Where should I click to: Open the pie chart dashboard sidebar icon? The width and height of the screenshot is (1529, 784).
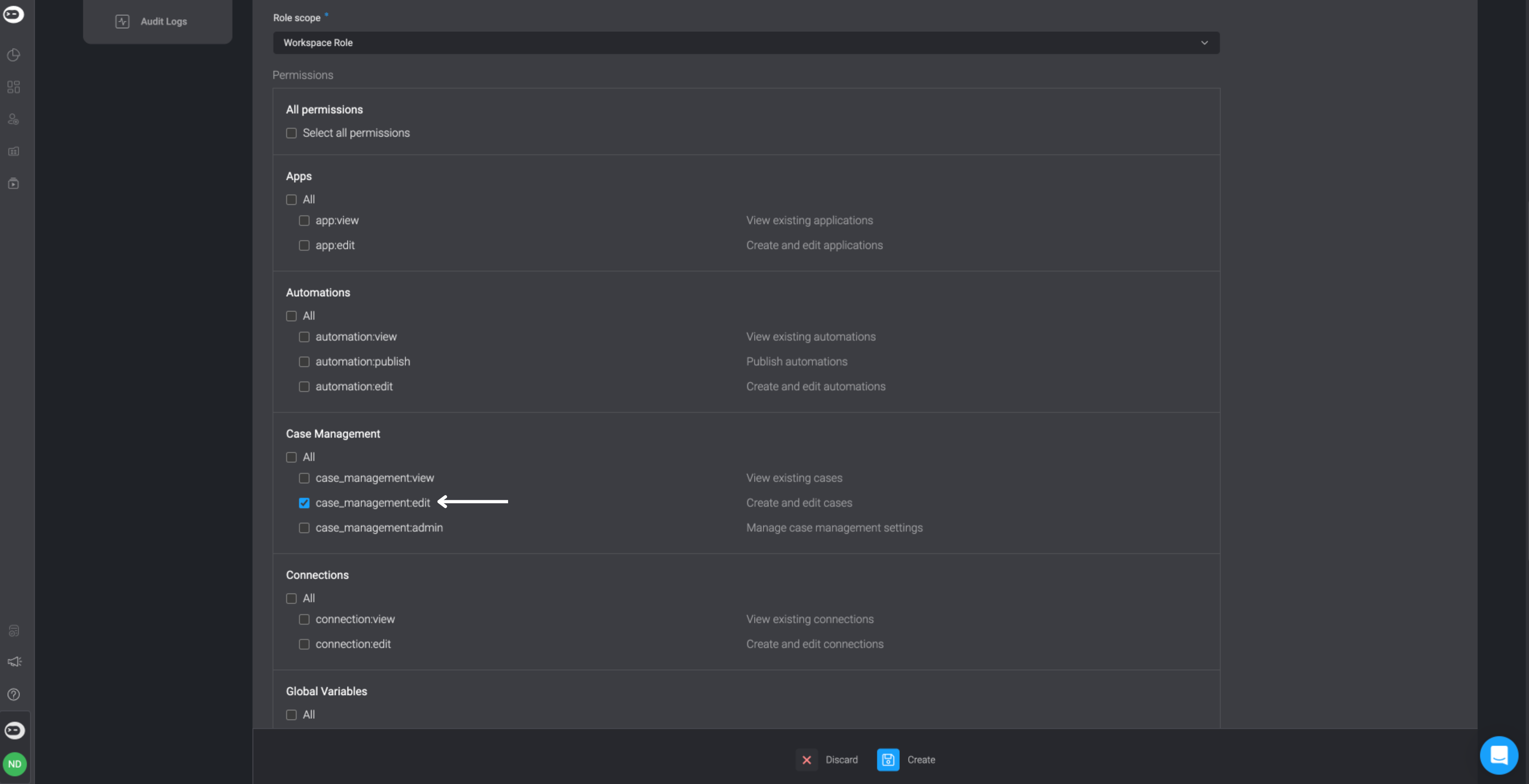pos(14,55)
